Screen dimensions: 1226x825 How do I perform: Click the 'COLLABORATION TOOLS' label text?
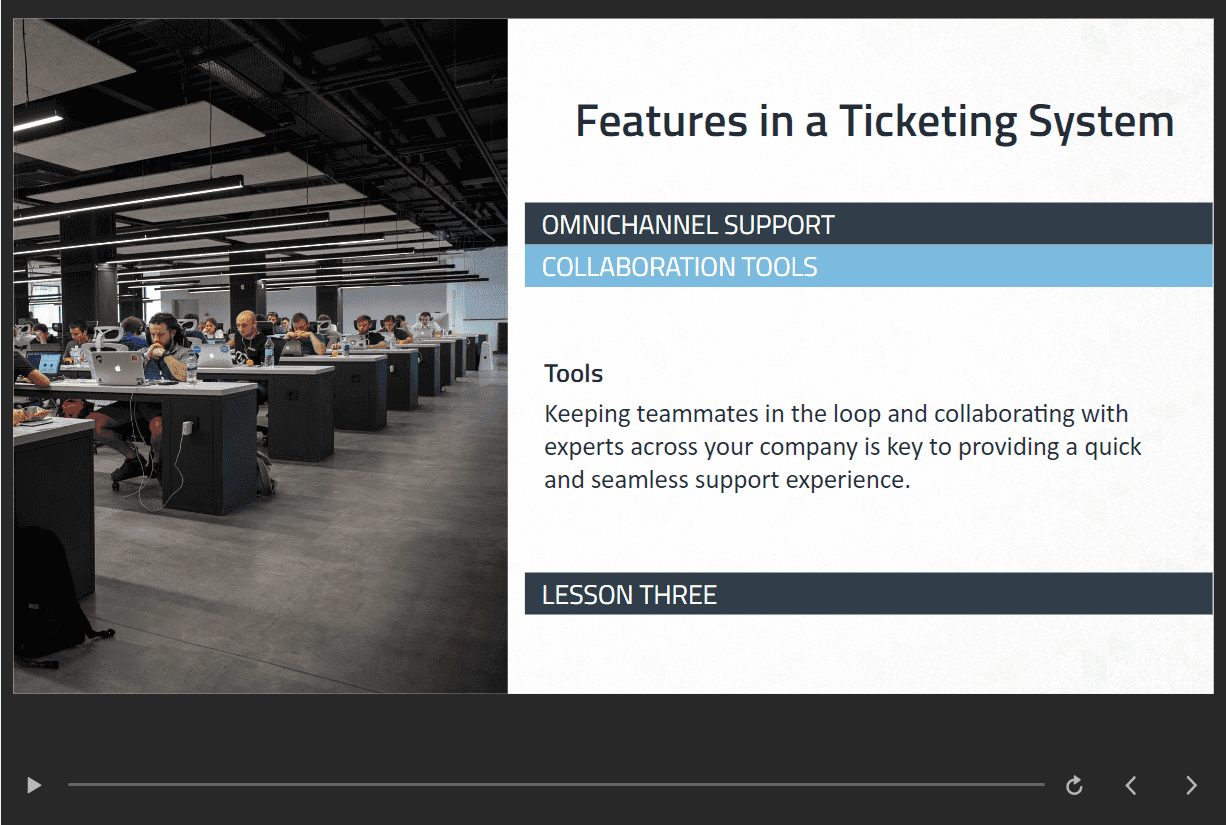pos(679,267)
